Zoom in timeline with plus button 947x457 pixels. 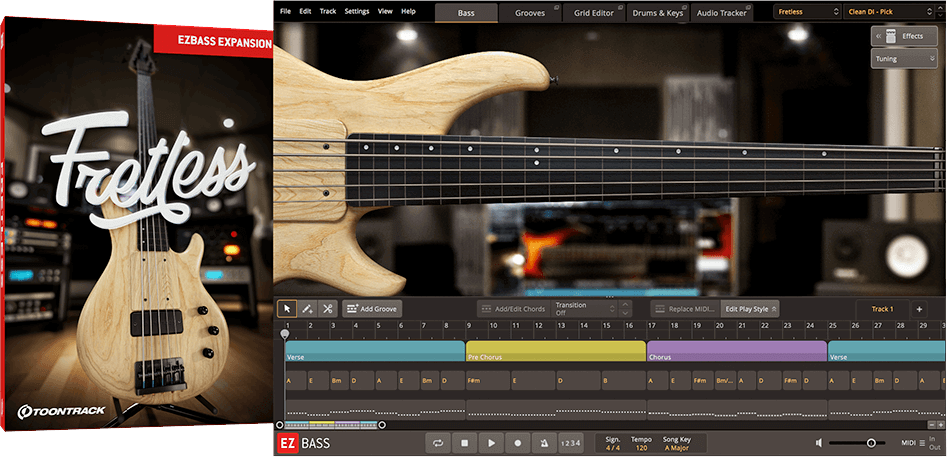click(x=940, y=425)
